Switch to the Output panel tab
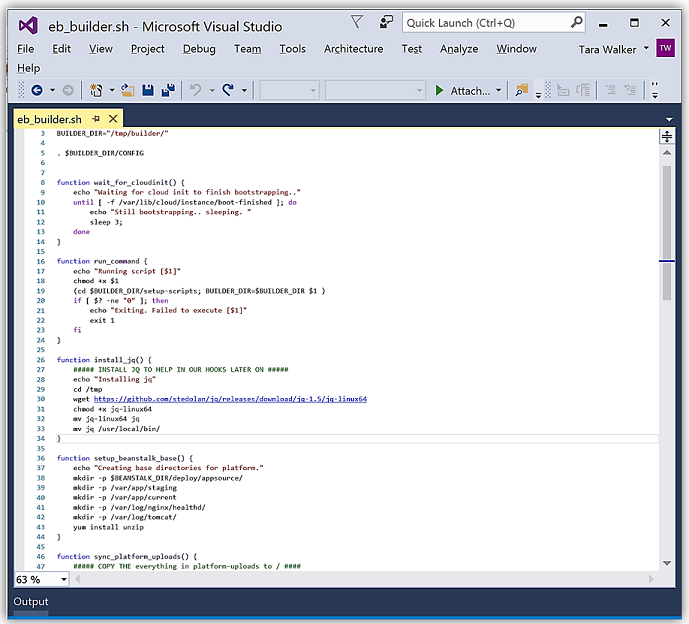 tap(30, 602)
